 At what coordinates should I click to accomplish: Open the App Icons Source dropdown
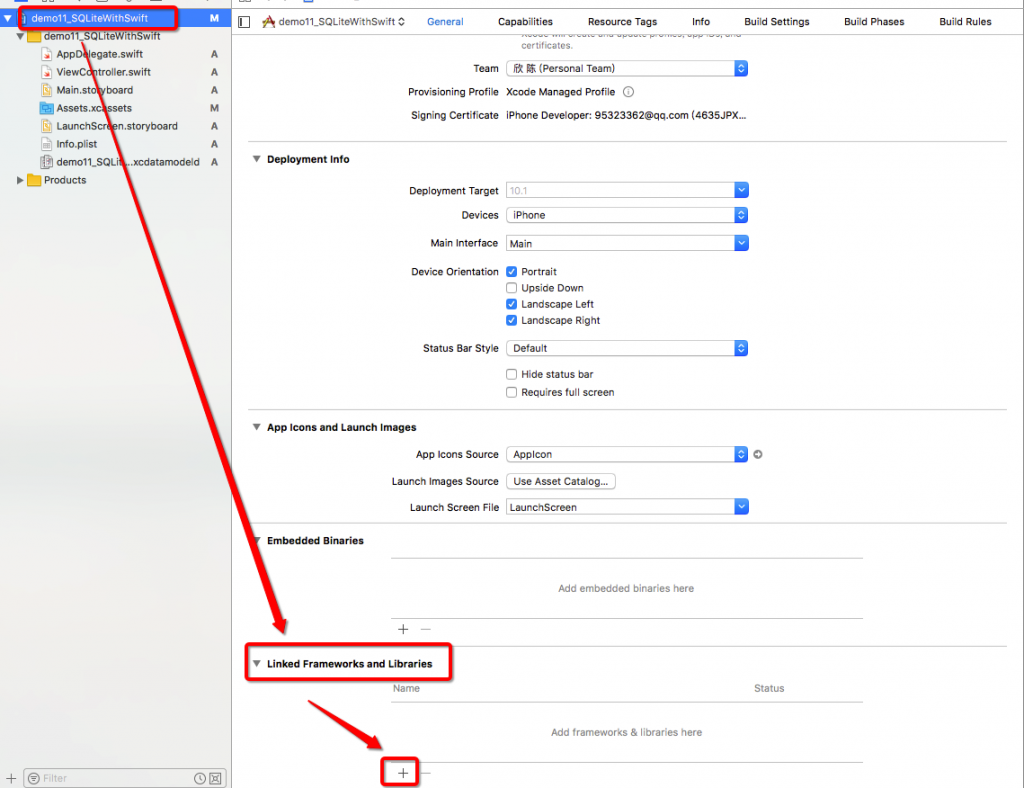pos(627,454)
